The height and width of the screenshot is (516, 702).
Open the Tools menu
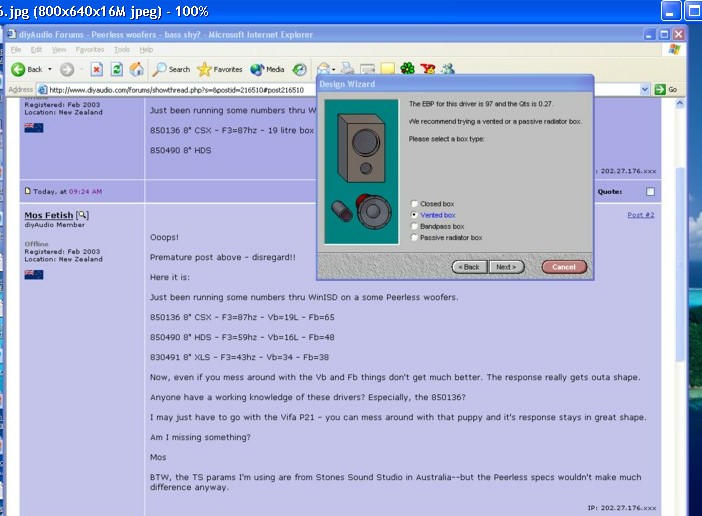(x=122, y=50)
